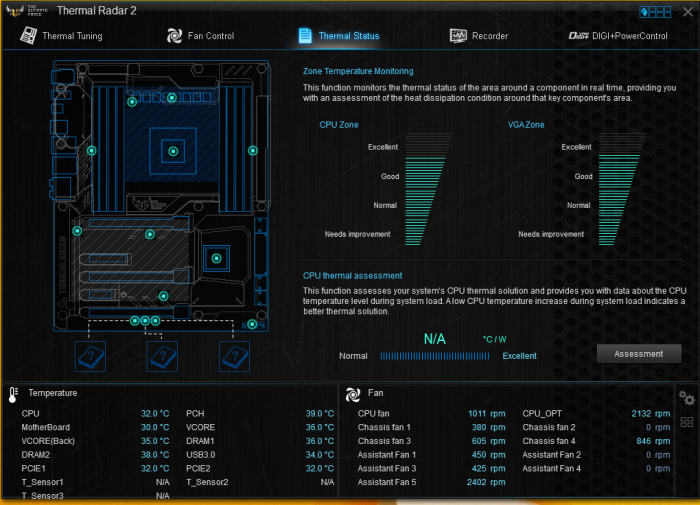Screen dimensions: 700x505
Task: Click the CPU Zone gauge bars
Action: click(428, 189)
